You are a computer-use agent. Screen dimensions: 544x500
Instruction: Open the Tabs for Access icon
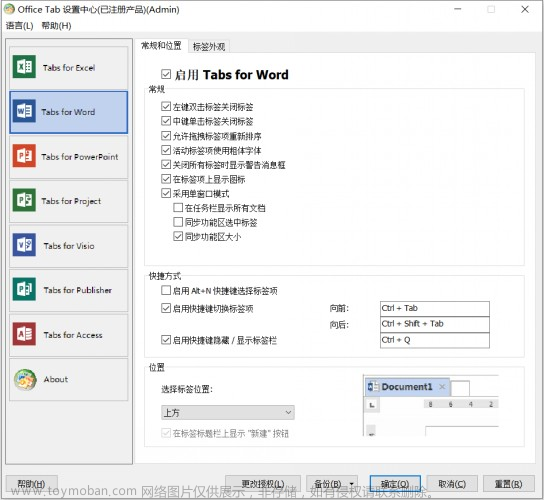[24, 334]
